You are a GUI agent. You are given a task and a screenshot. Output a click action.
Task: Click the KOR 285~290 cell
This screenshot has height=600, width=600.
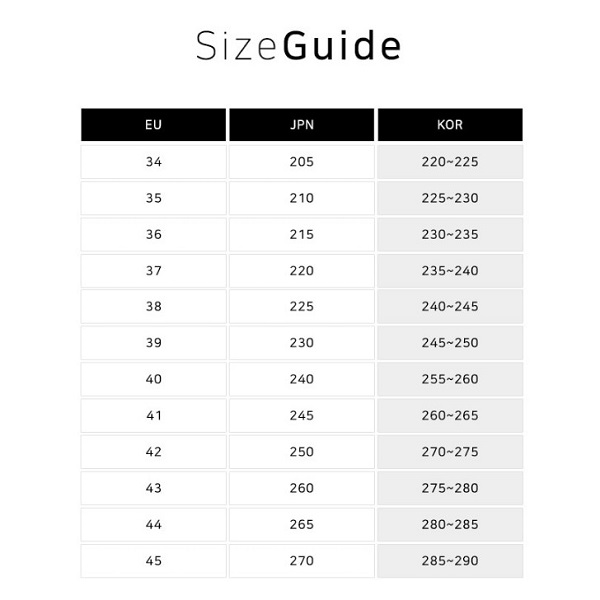(x=450, y=561)
